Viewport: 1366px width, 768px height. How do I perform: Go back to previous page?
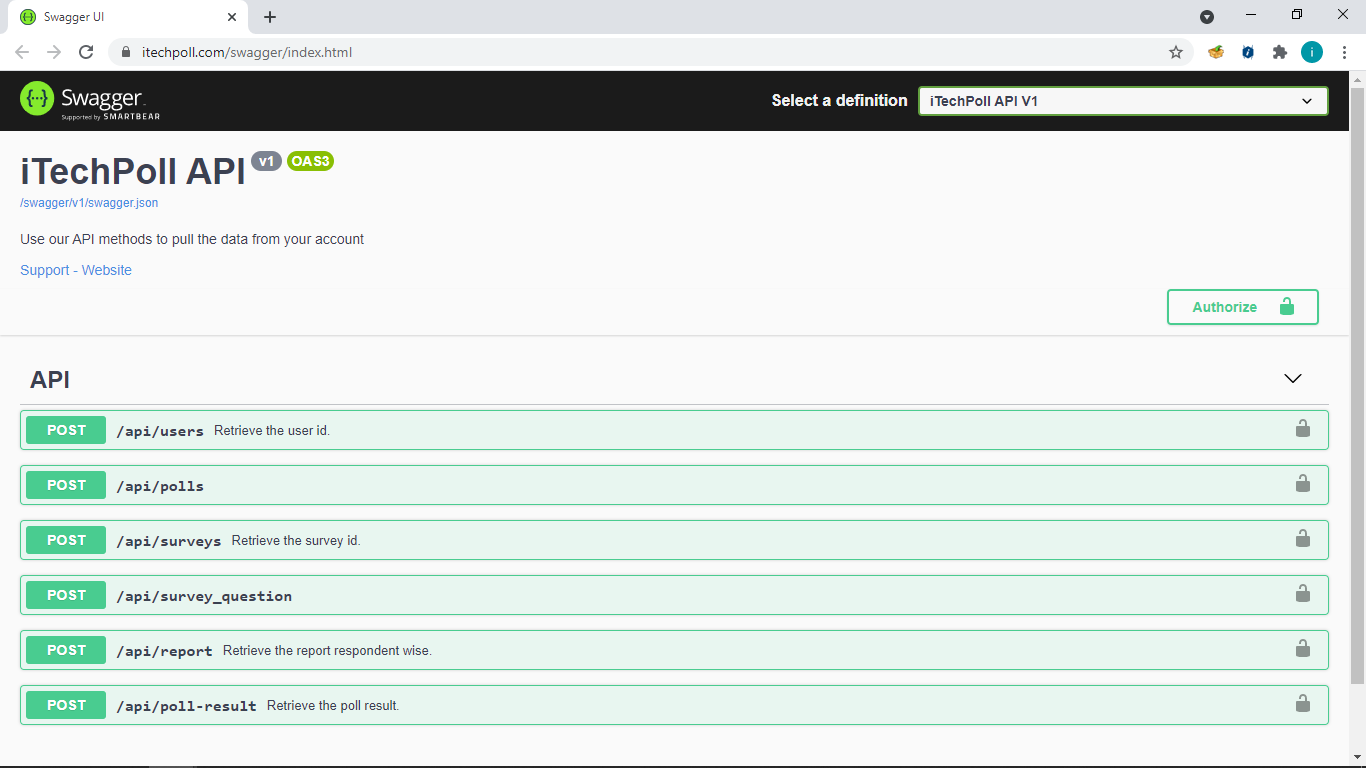22,52
